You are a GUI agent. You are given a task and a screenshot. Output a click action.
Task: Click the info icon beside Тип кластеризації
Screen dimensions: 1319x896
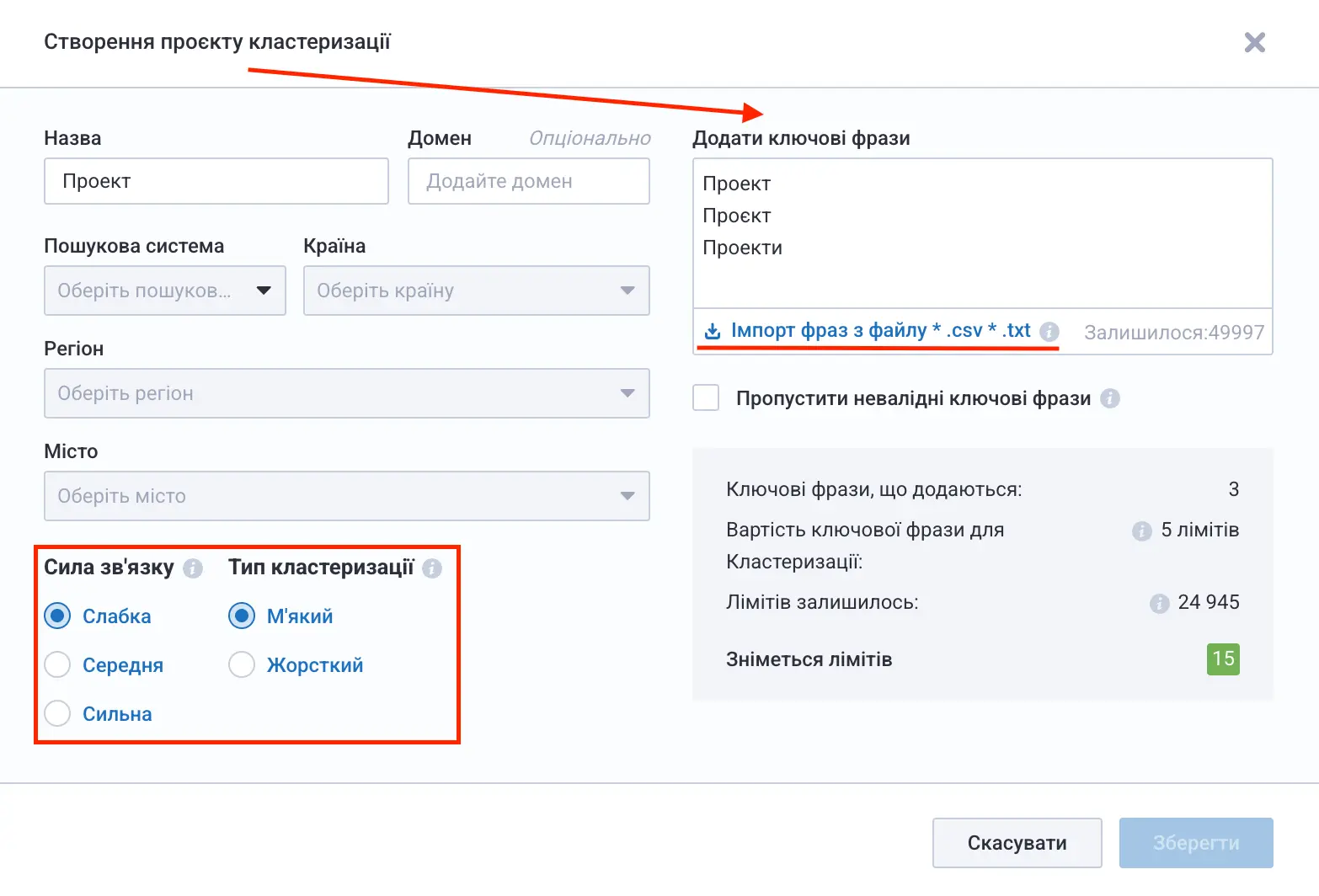click(x=432, y=568)
